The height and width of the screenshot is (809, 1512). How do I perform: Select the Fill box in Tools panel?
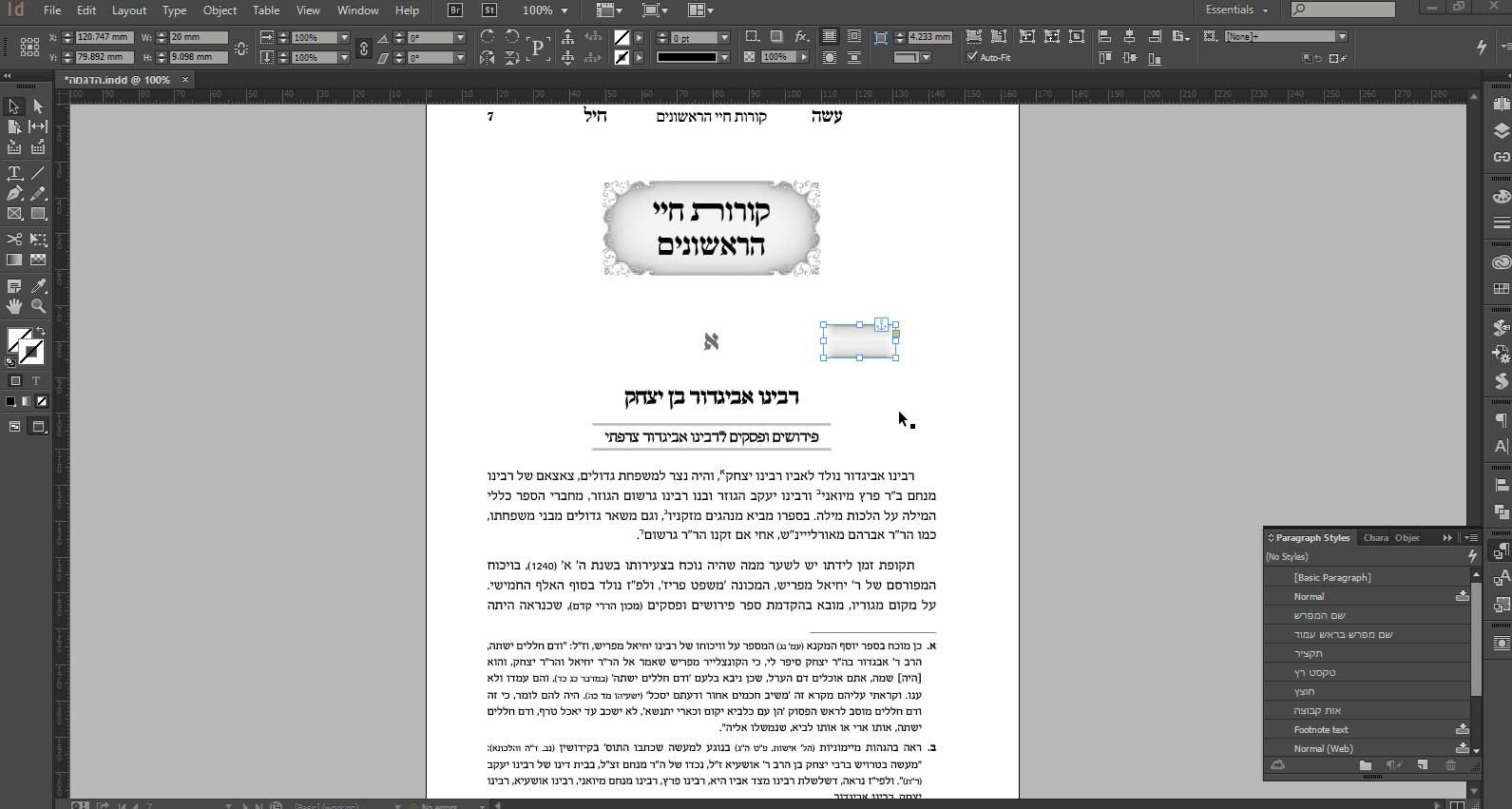tap(19, 339)
